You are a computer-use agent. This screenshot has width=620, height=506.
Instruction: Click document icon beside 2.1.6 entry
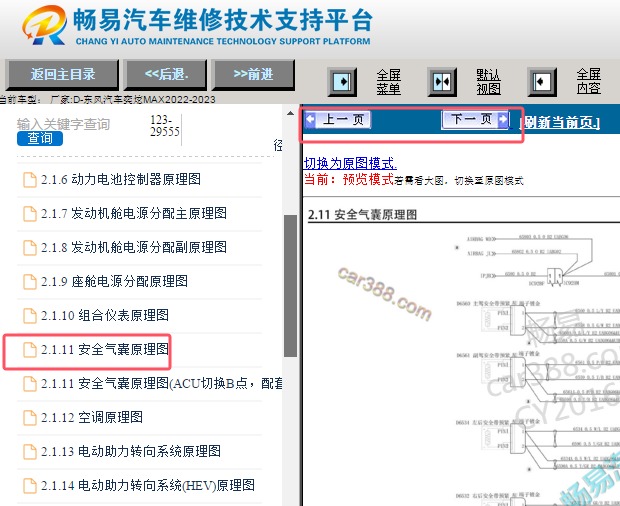click(30, 180)
